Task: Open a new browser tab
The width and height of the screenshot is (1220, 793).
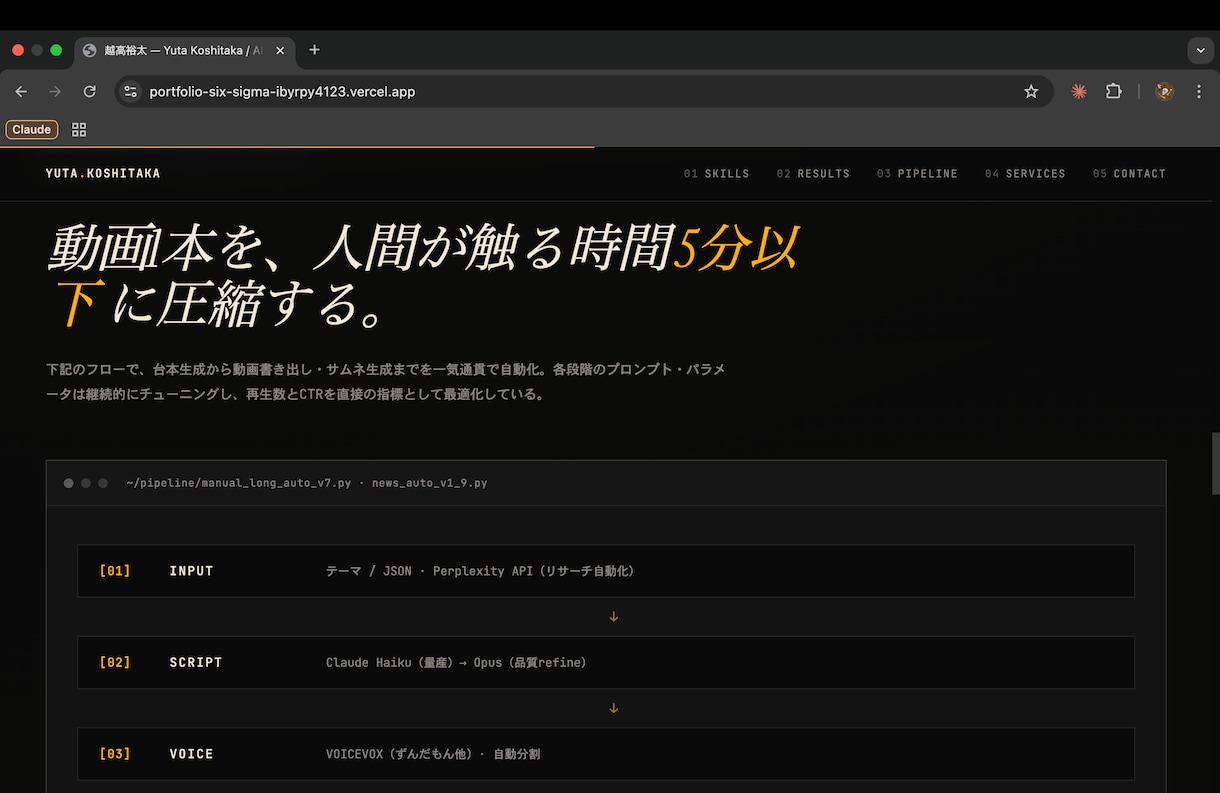Action: [x=314, y=50]
